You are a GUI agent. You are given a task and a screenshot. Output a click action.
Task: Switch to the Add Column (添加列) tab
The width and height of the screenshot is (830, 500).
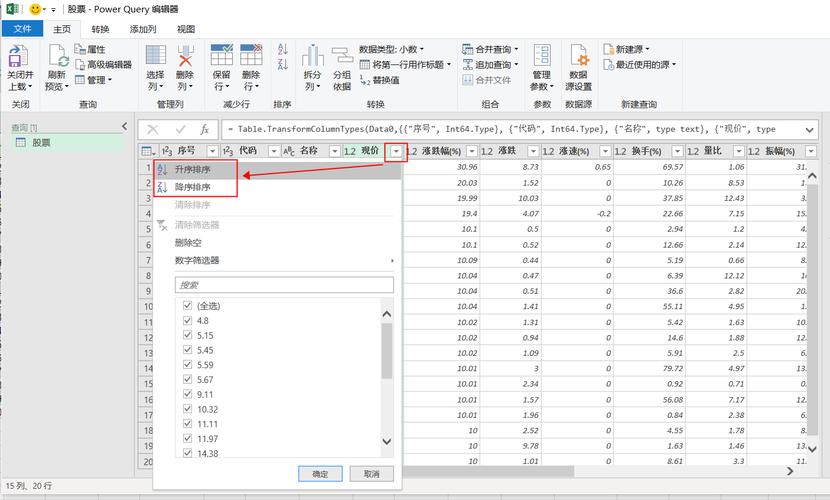click(143, 29)
